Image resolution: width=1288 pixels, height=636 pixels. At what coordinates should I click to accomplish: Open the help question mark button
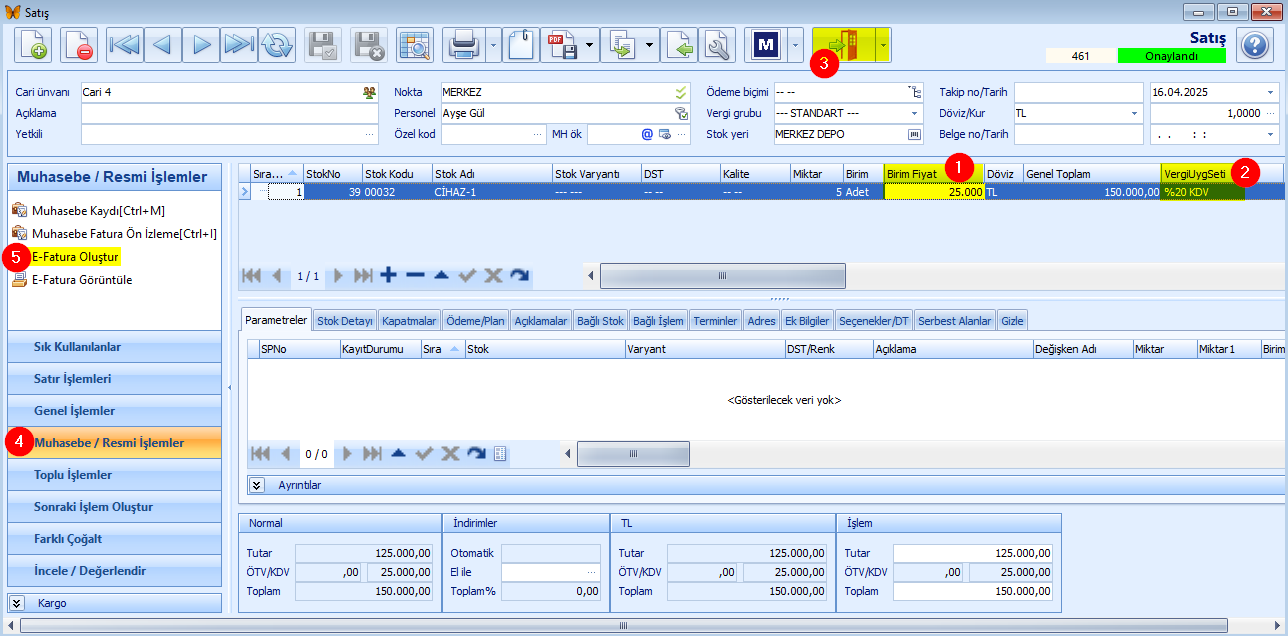click(x=1254, y=45)
